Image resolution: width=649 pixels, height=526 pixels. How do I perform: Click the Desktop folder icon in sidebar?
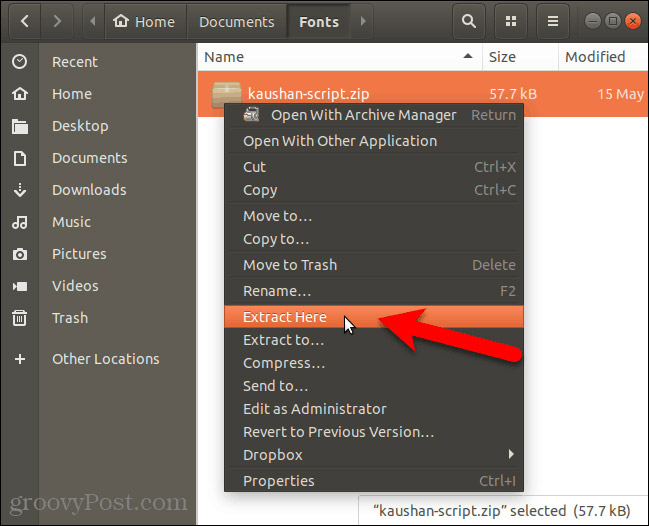[19, 126]
